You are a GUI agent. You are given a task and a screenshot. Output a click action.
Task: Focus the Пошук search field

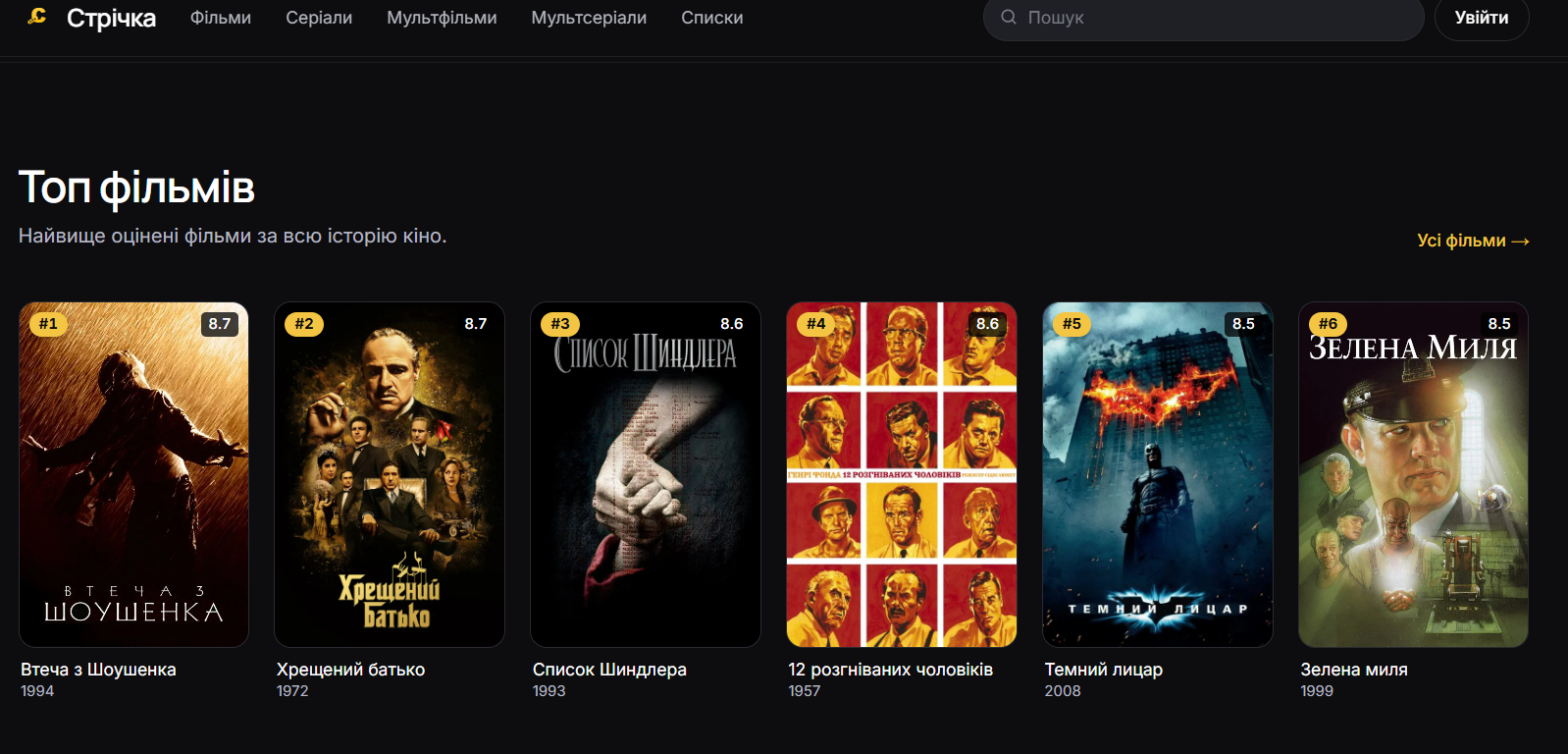point(1203,18)
